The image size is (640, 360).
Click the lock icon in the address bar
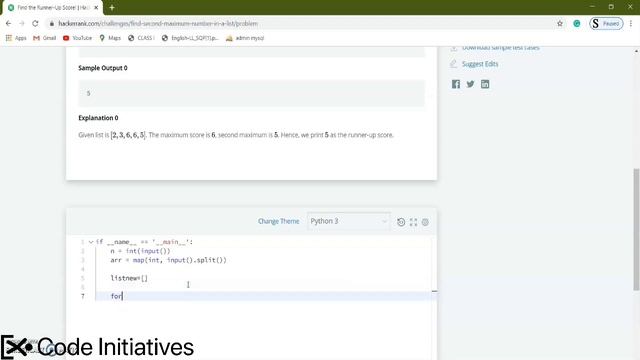pos(51,24)
